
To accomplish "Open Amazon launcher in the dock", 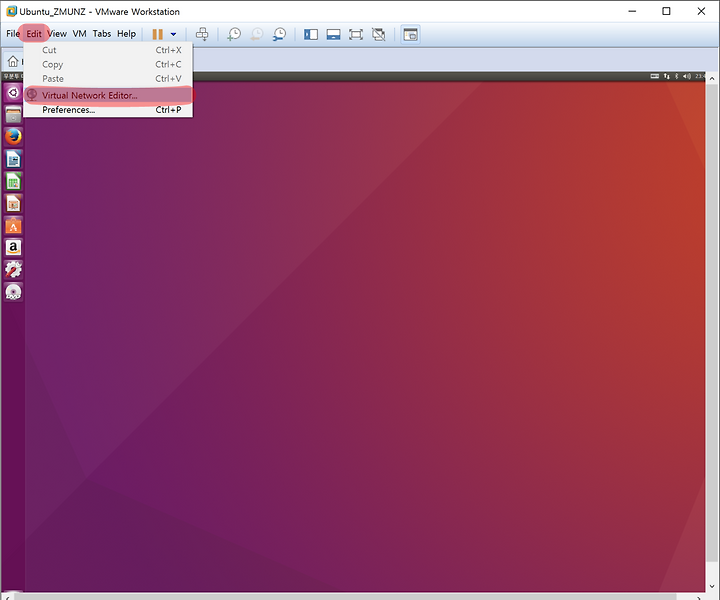I will [13, 247].
